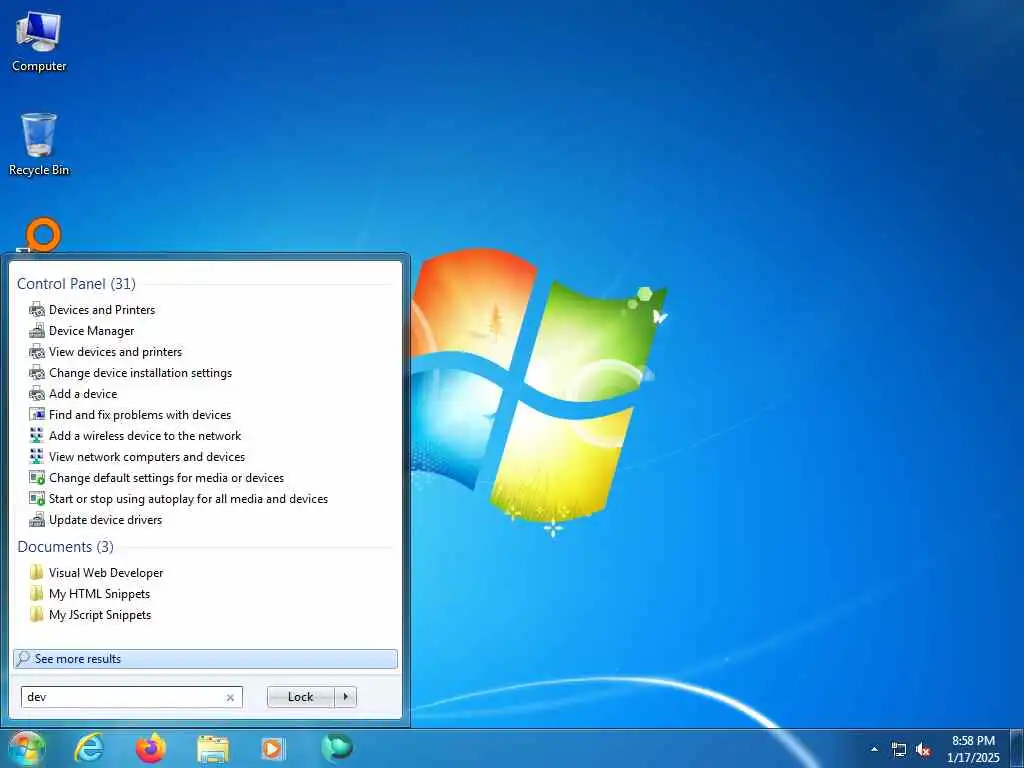Click the View devices and printers icon
Screen dimensions: 1024x768
(x=37, y=352)
